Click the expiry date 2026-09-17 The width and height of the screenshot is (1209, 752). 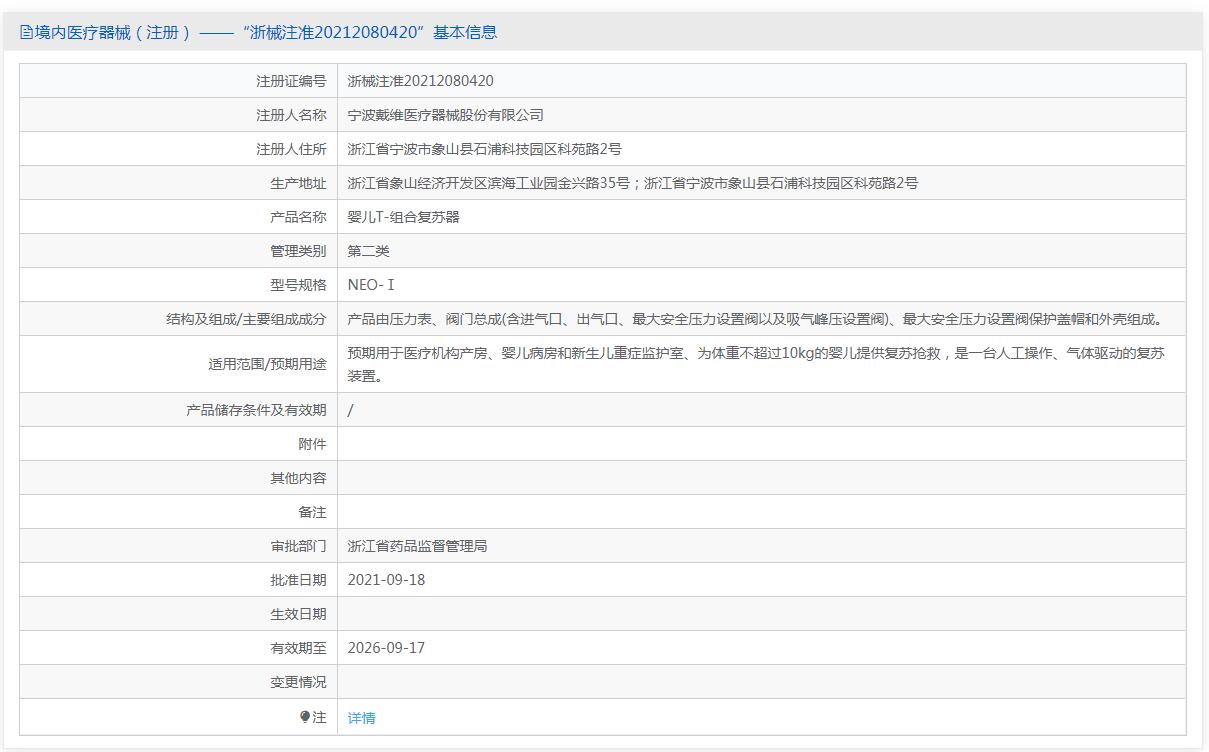coord(386,648)
